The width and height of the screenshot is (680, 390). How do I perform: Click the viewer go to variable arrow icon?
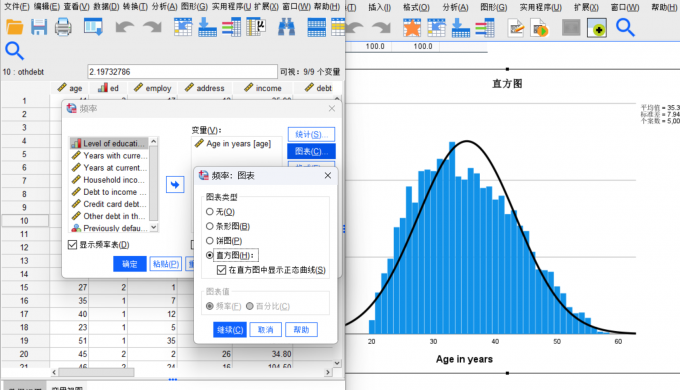[x=461, y=28]
